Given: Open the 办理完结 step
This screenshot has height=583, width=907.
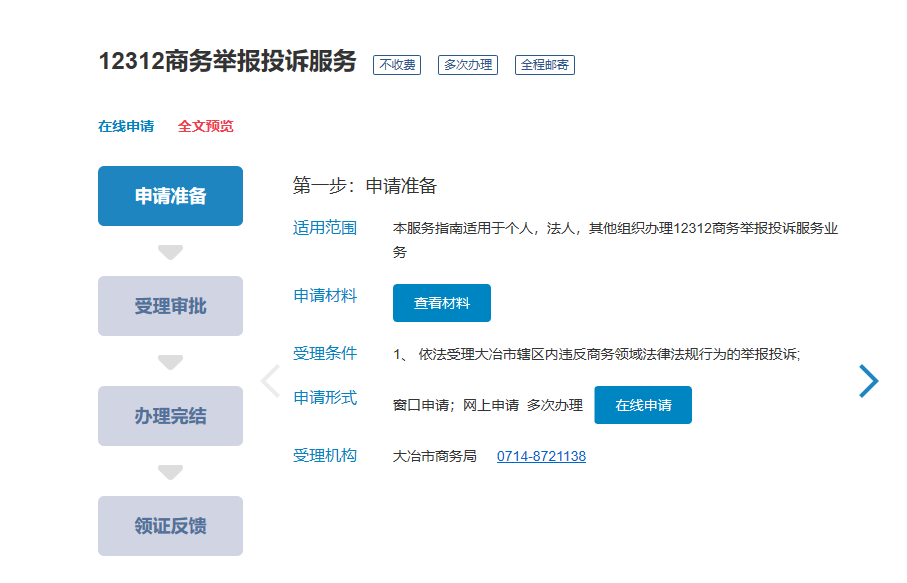Looking at the screenshot, I should click(170, 416).
